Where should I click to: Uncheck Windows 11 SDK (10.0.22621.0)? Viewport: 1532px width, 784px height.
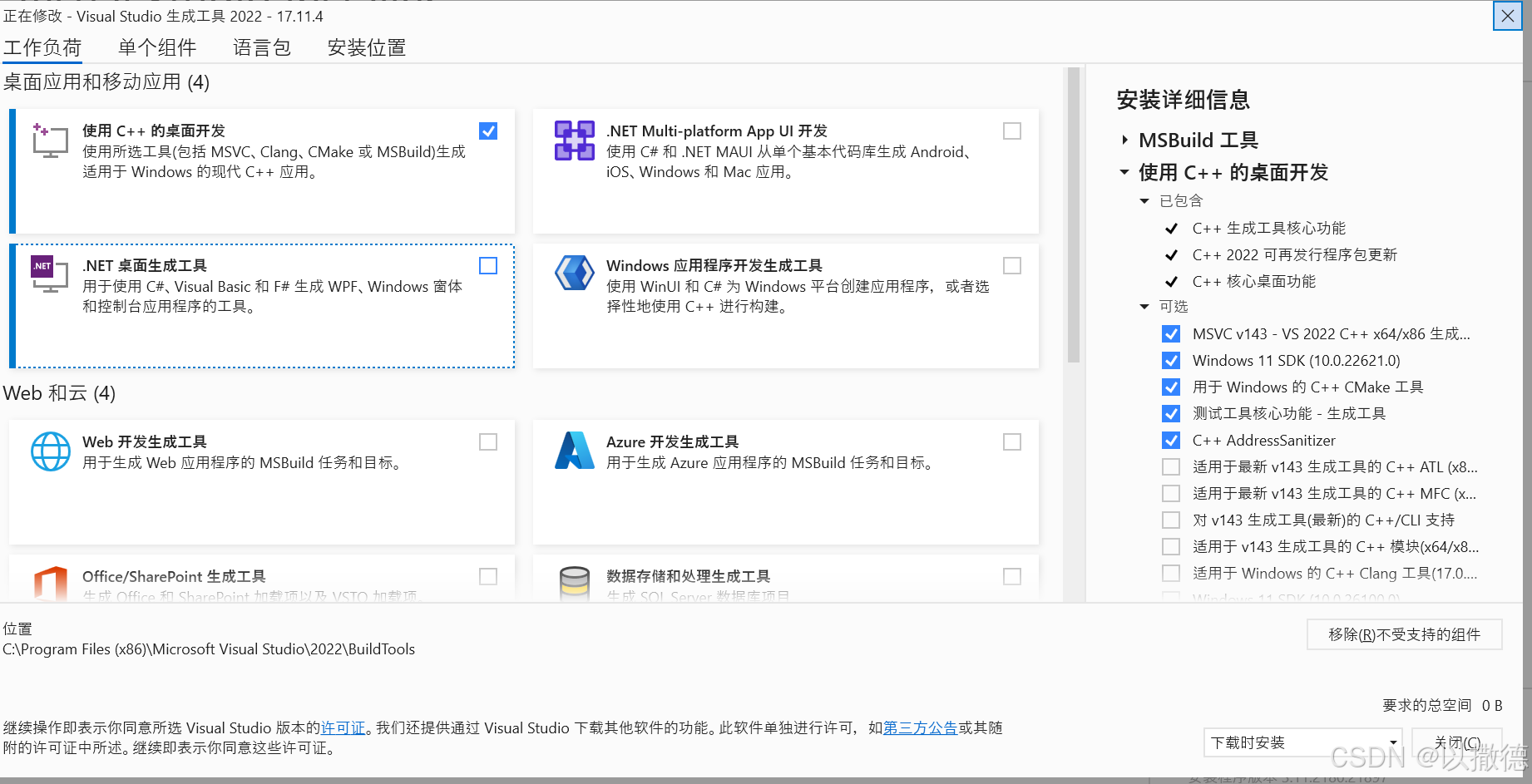[x=1171, y=361]
